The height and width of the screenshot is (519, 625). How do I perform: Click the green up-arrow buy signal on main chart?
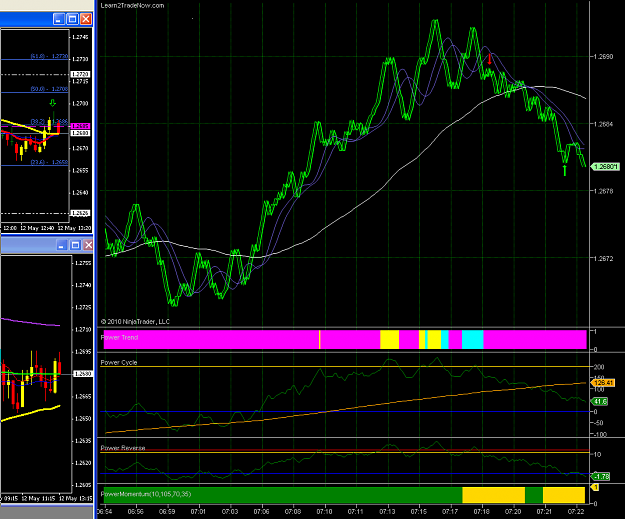pos(564,170)
